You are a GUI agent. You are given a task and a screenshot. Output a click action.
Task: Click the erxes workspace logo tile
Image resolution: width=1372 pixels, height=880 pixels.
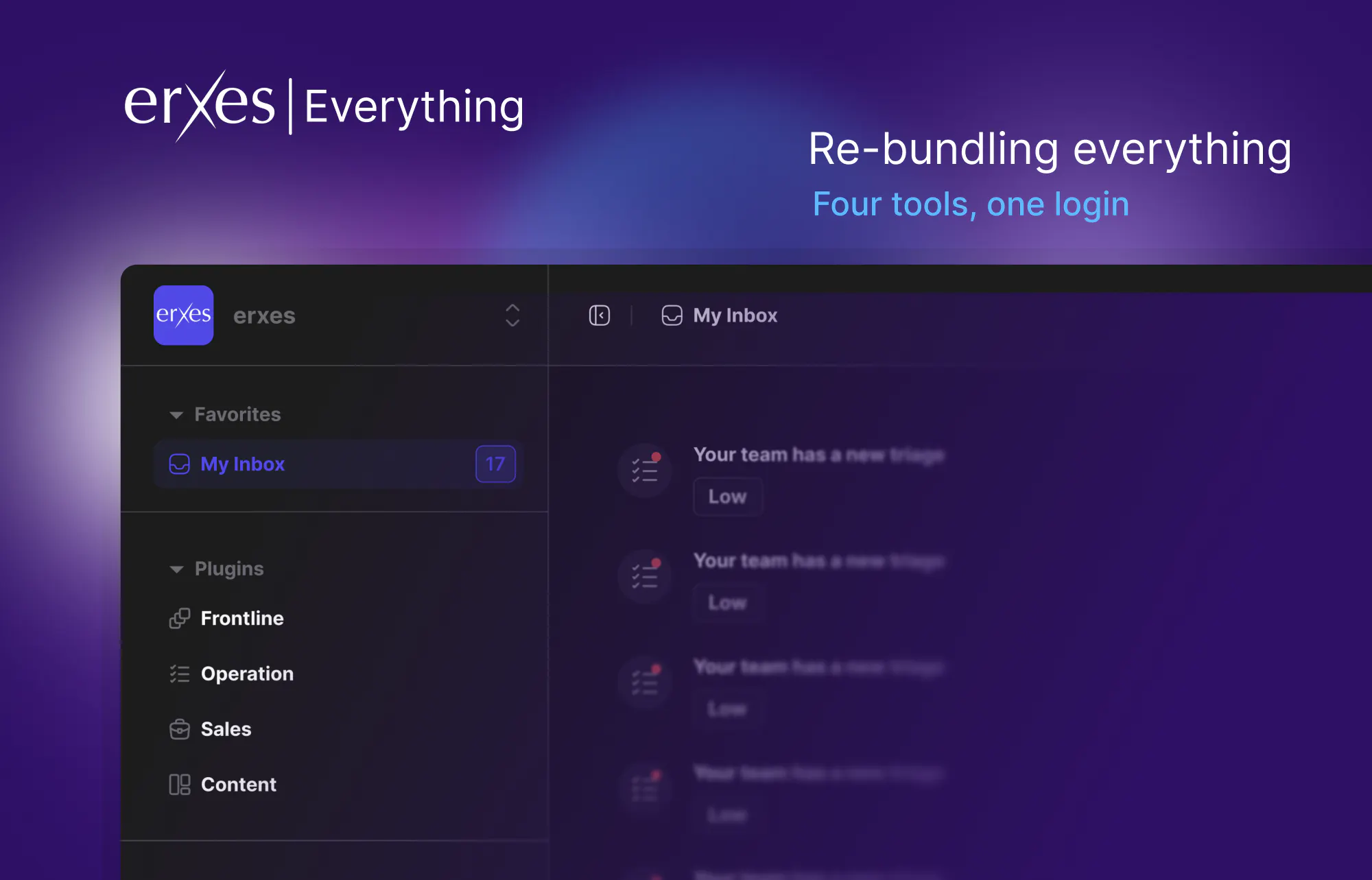[183, 315]
